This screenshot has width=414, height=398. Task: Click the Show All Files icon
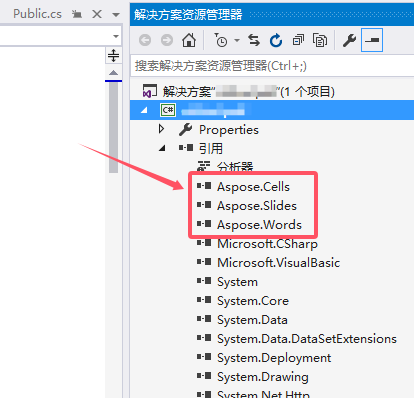[320, 40]
